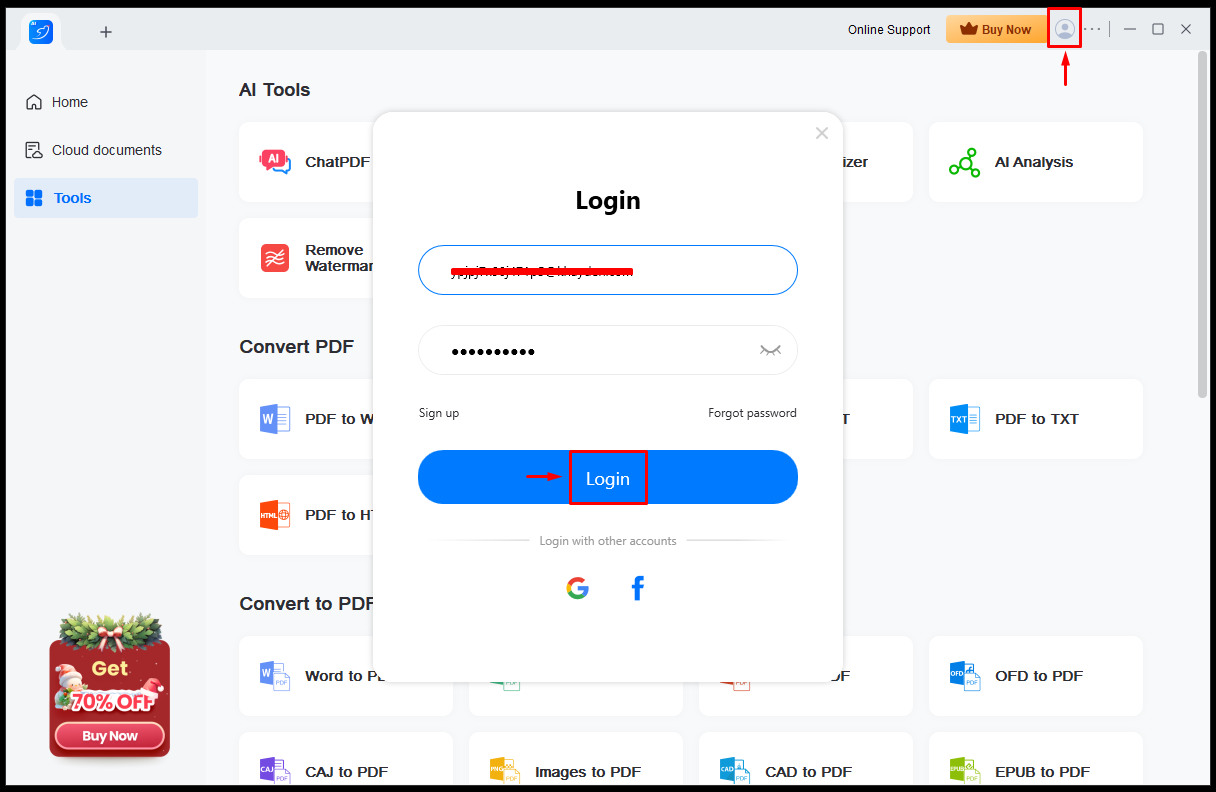Open the Forgot password link
This screenshot has height=792, width=1216.
click(752, 413)
